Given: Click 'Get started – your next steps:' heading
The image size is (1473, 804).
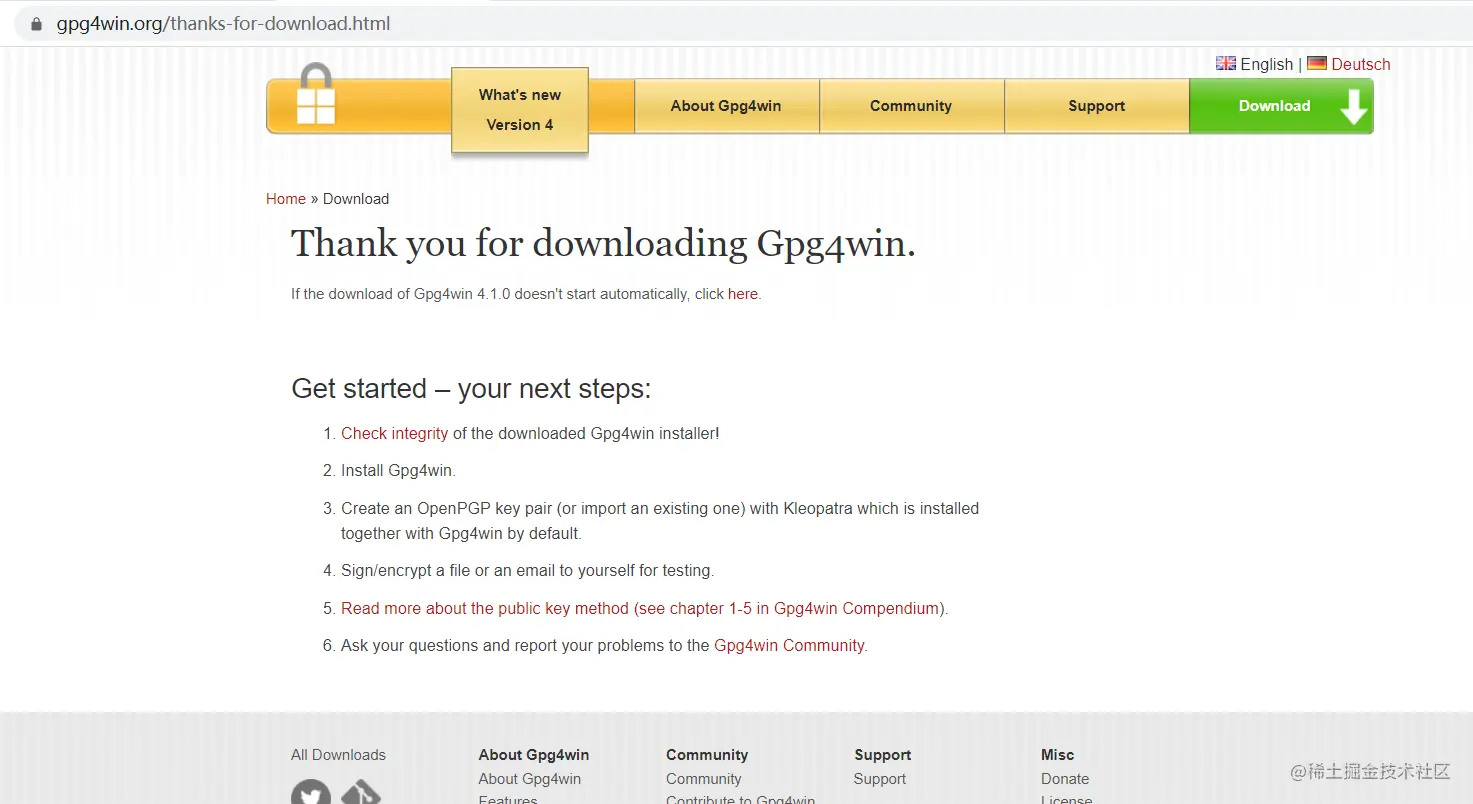Looking at the screenshot, I should tap(471, 388).
